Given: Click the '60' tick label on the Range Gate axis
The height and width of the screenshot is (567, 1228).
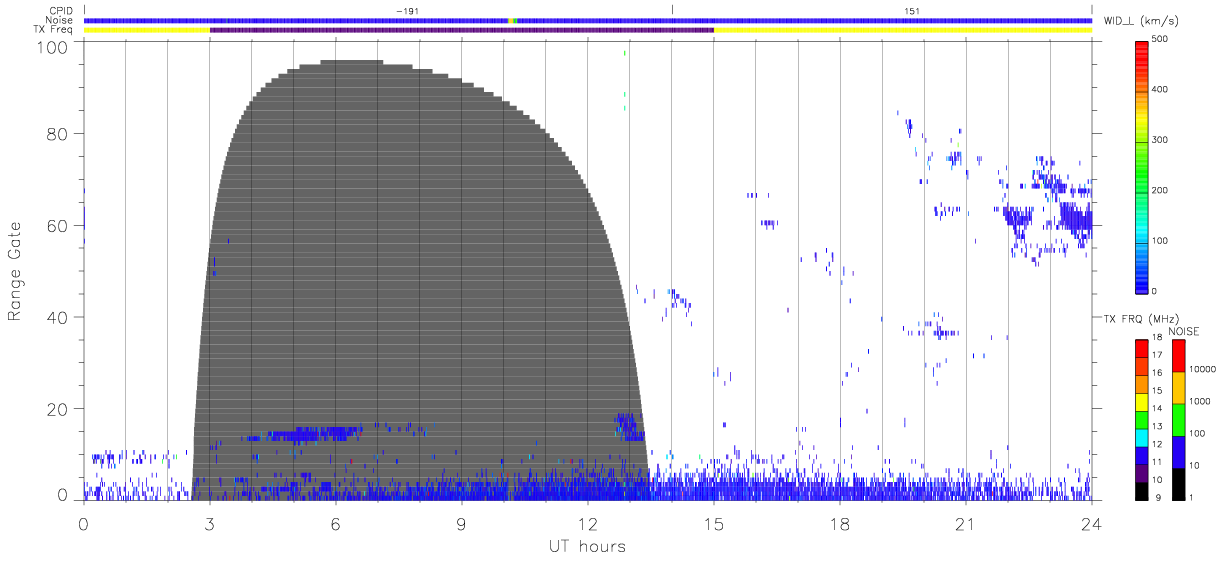Looking at the screenshot, I should point(57,226).
